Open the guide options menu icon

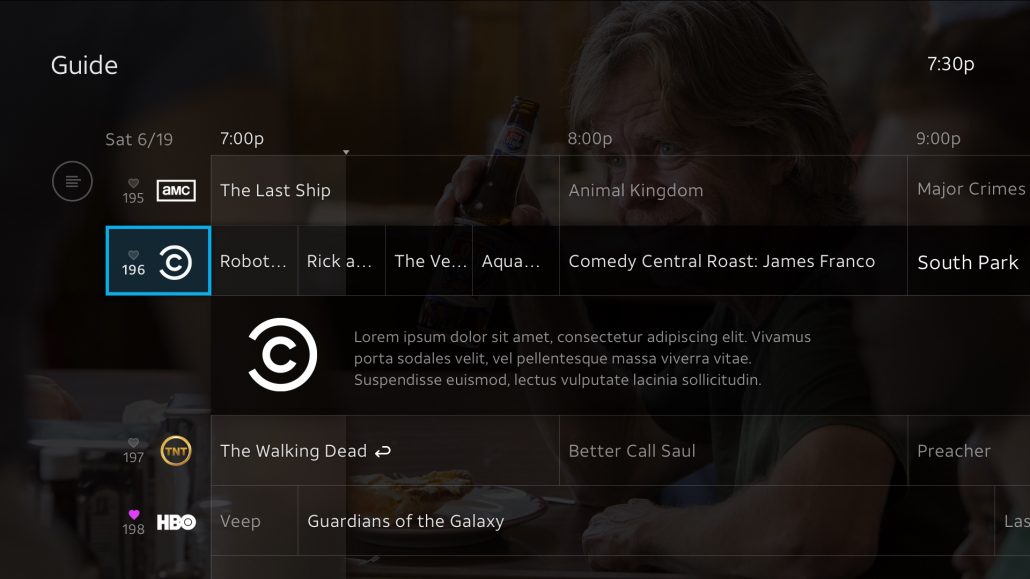point(72,181)
